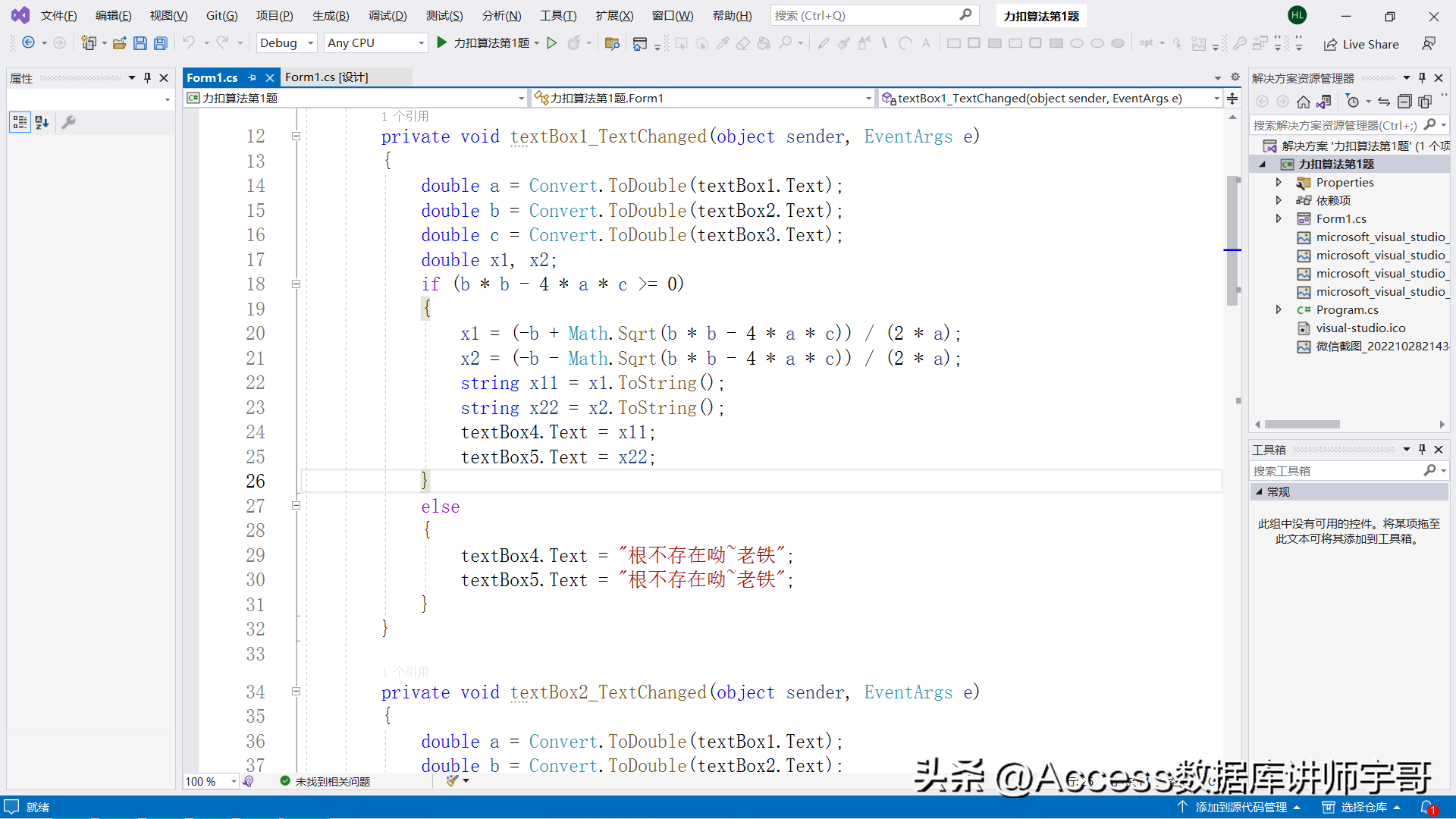Open the Any CPU platform dropdown
1456x819 pixels.
tap(375, 43)
